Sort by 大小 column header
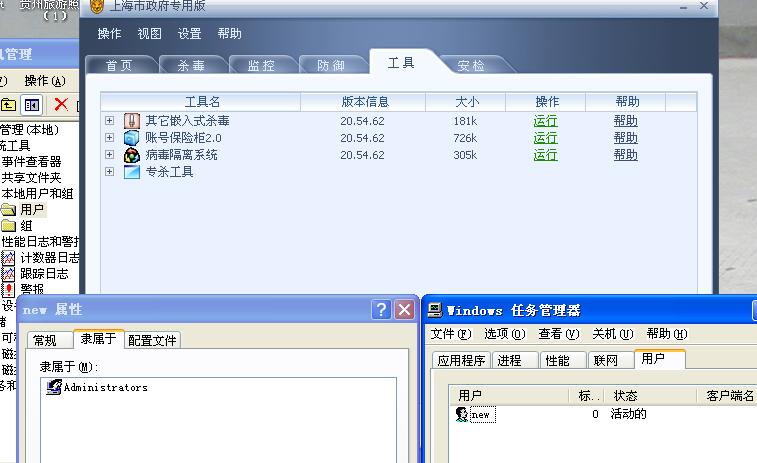This screenshot has width=757, height=463. (x=466, y=102)
